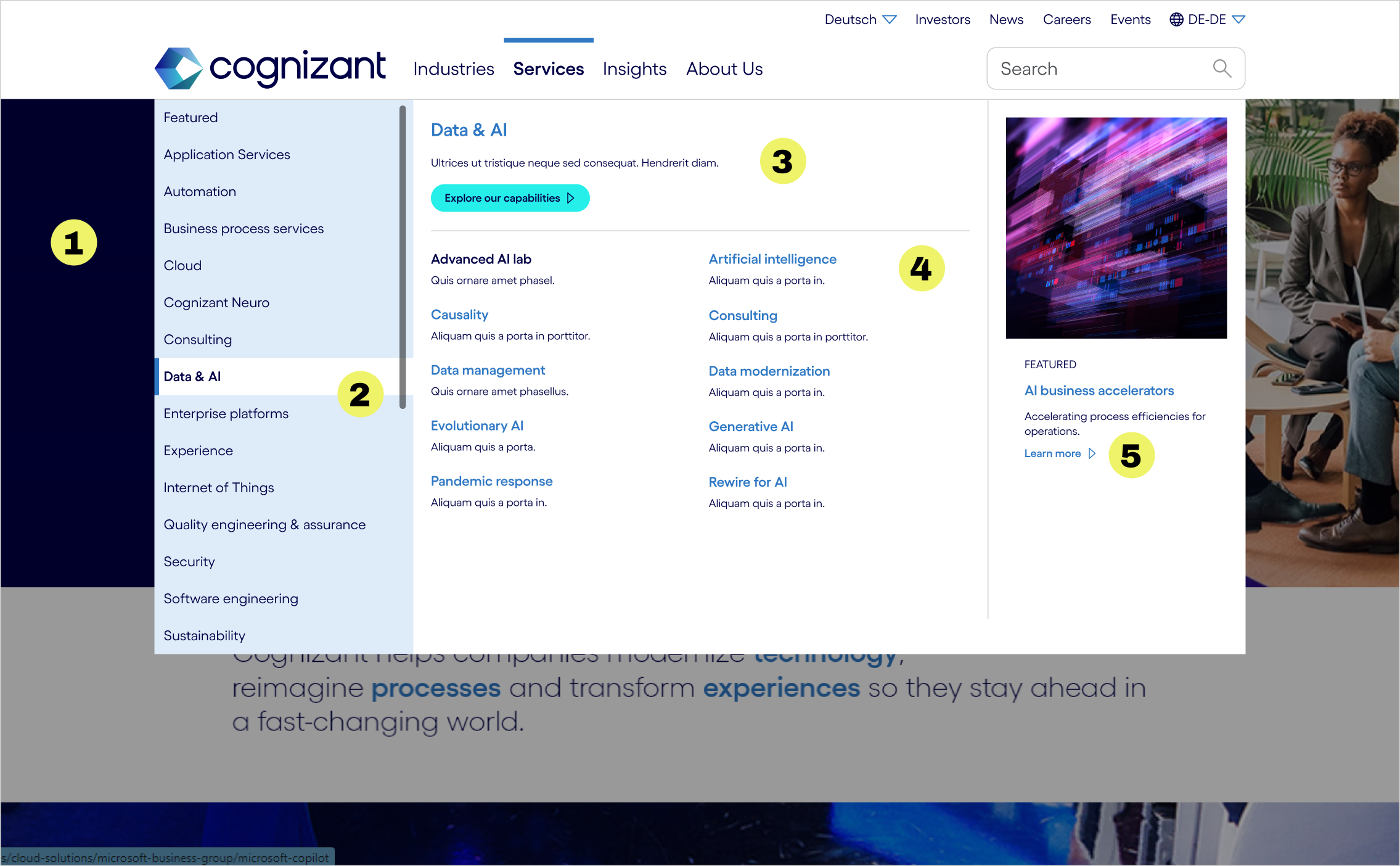Click the services list scrollbar
This screenshot has width=1400, height=866.
point(403,256)
